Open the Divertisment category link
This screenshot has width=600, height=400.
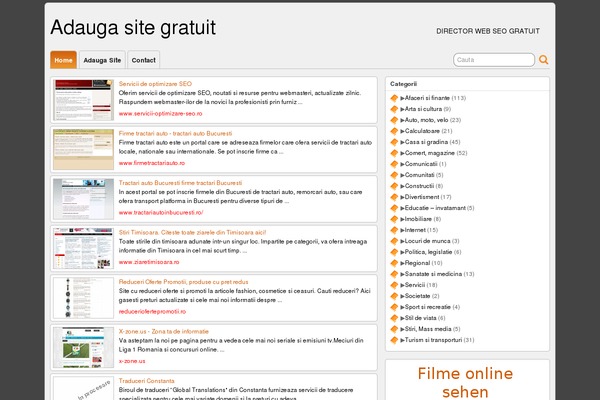tap(422, 197)
